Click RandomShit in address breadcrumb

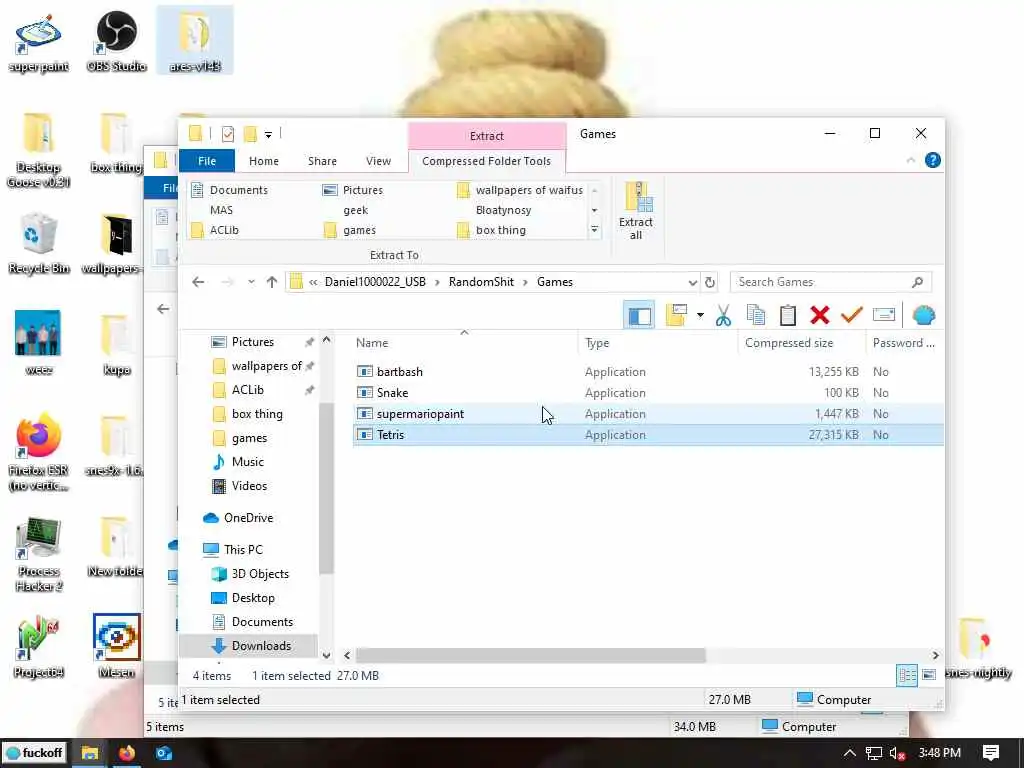481,282
